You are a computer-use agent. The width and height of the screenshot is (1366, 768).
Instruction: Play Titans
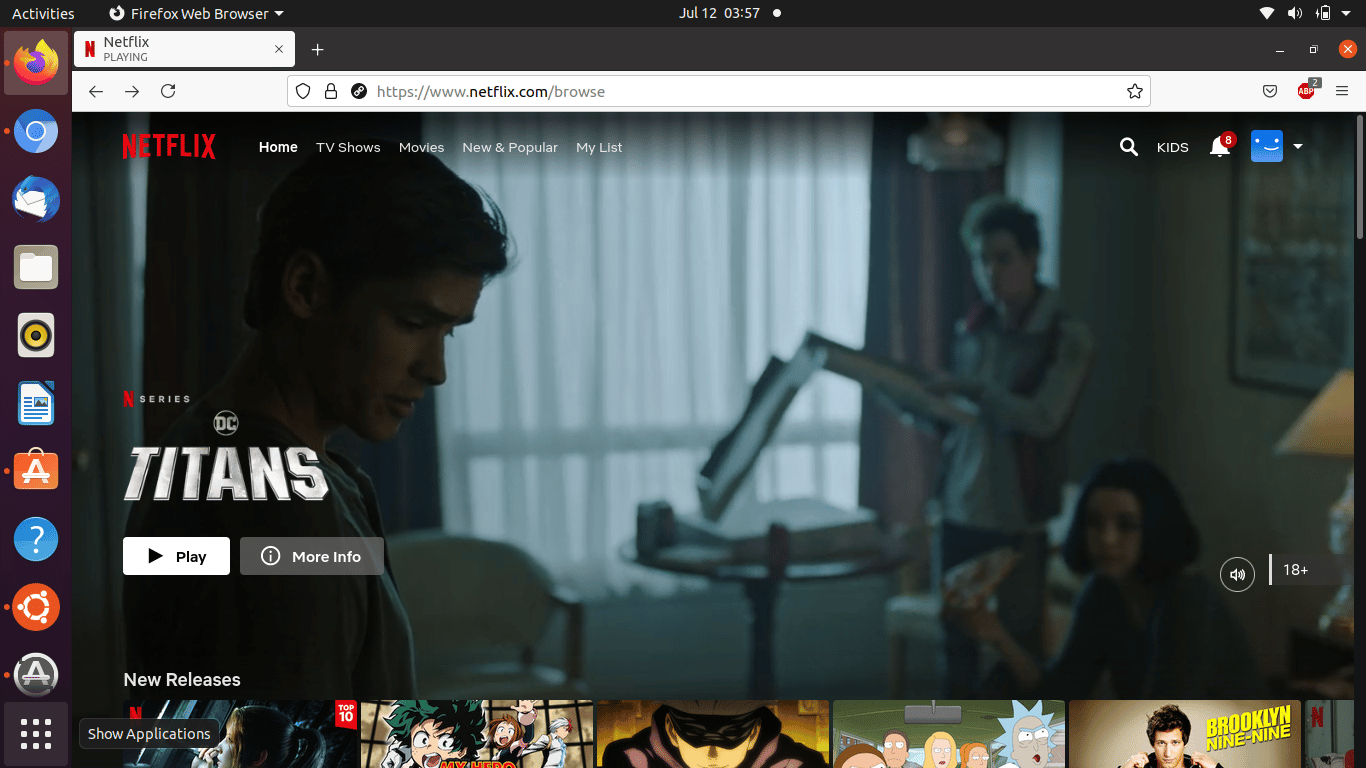click(176, 556)
